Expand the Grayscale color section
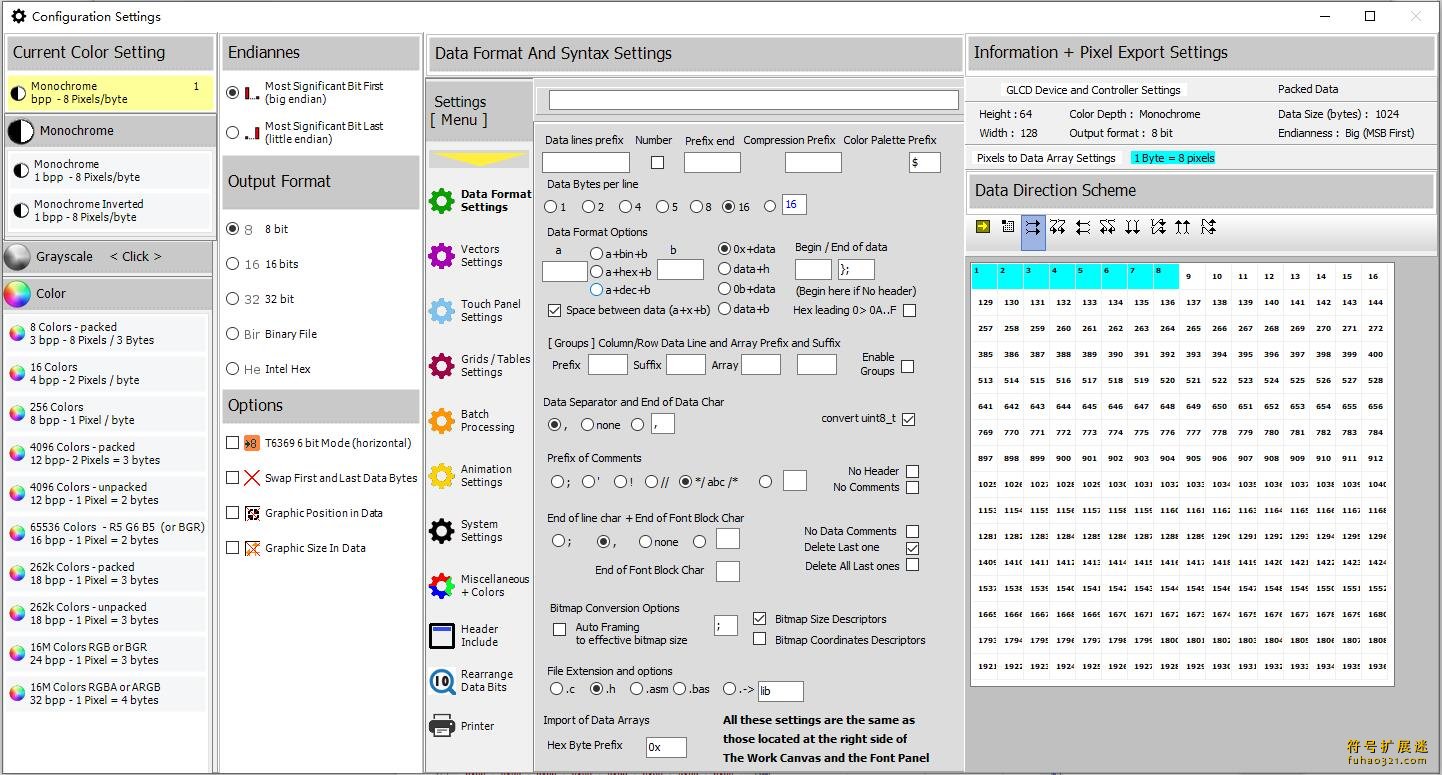The height and width of the screenshot is (775, 1442). (108, 257)
